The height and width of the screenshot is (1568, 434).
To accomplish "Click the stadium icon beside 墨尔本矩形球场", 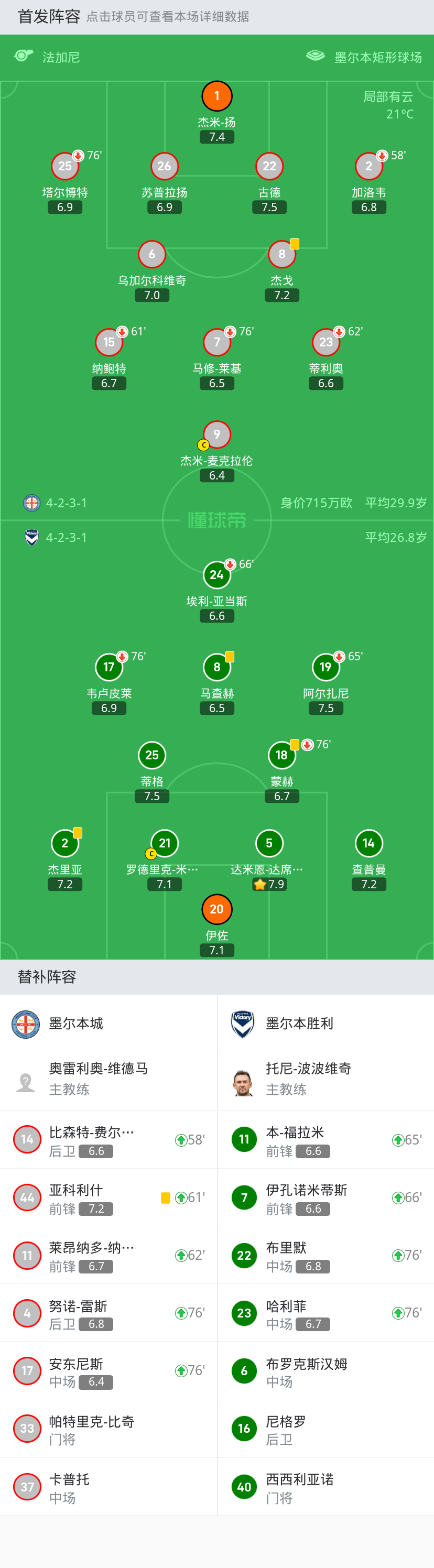I will point(316,56).
